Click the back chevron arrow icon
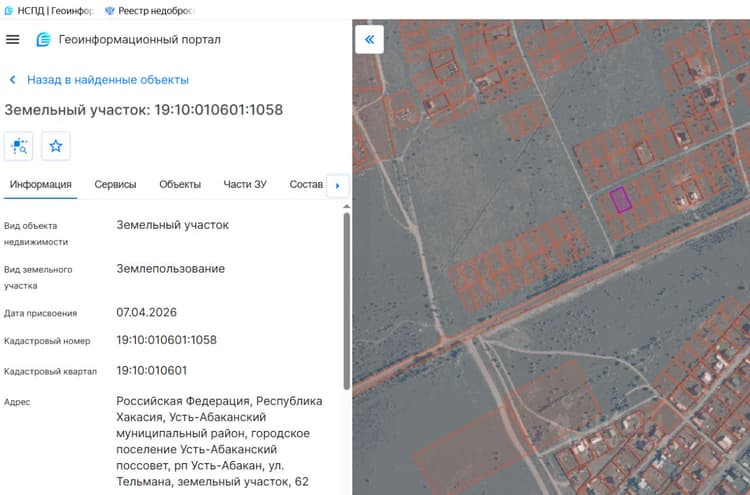This screenshot has width=750, height=495. coord(12,80)
